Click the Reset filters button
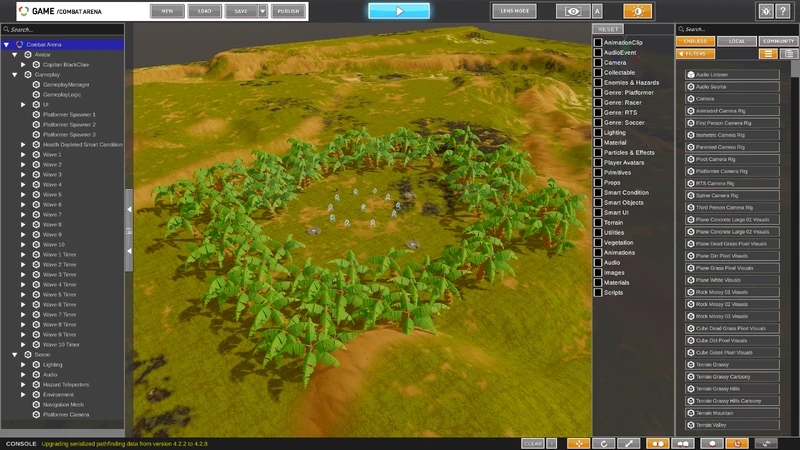The image size is (800, 450). (608, 29)
